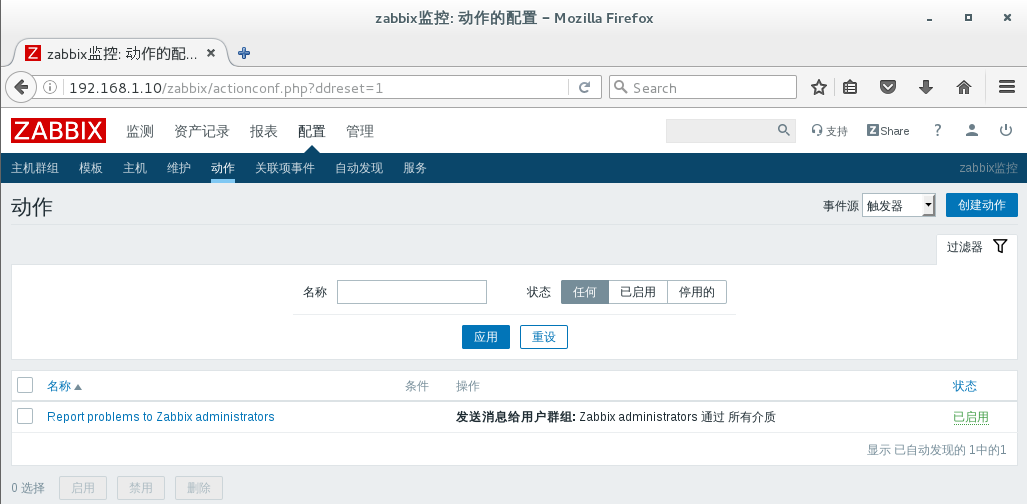Open Firefox bookmarks list icon

pos(850,87)
